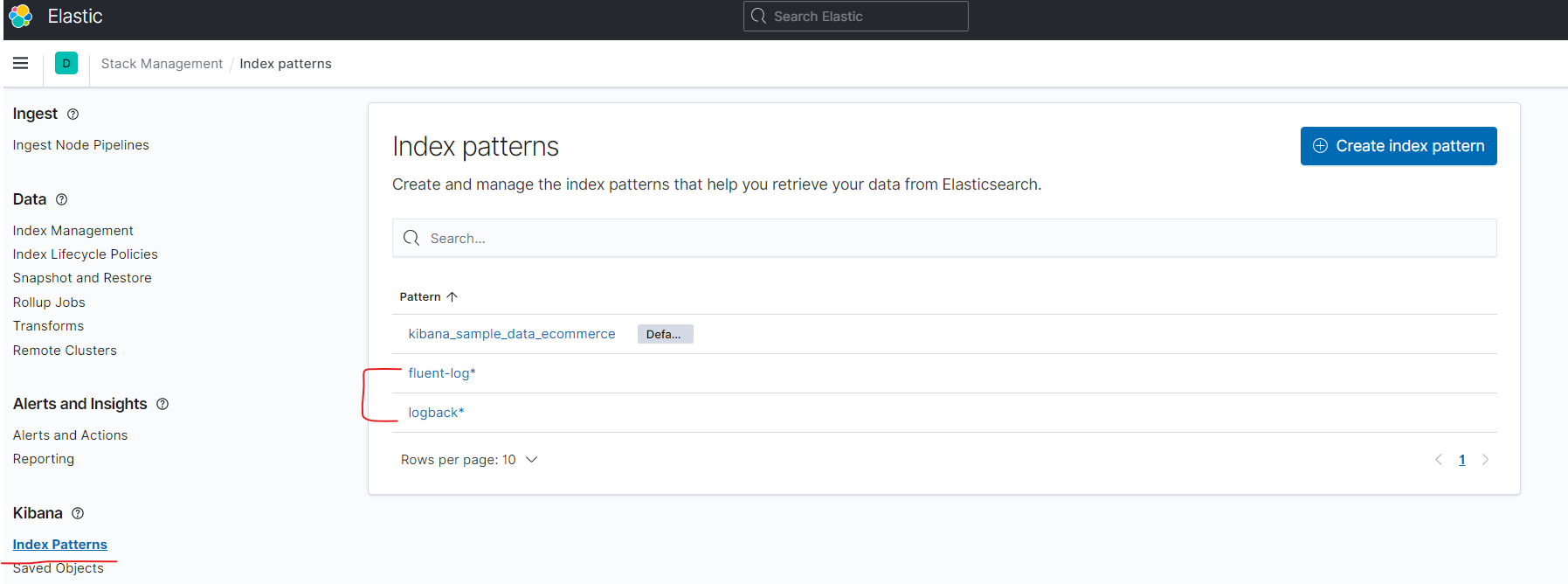Focus the index patterns Search field
This screenshot has width=1568, height=584.
(x=944, y=238)
